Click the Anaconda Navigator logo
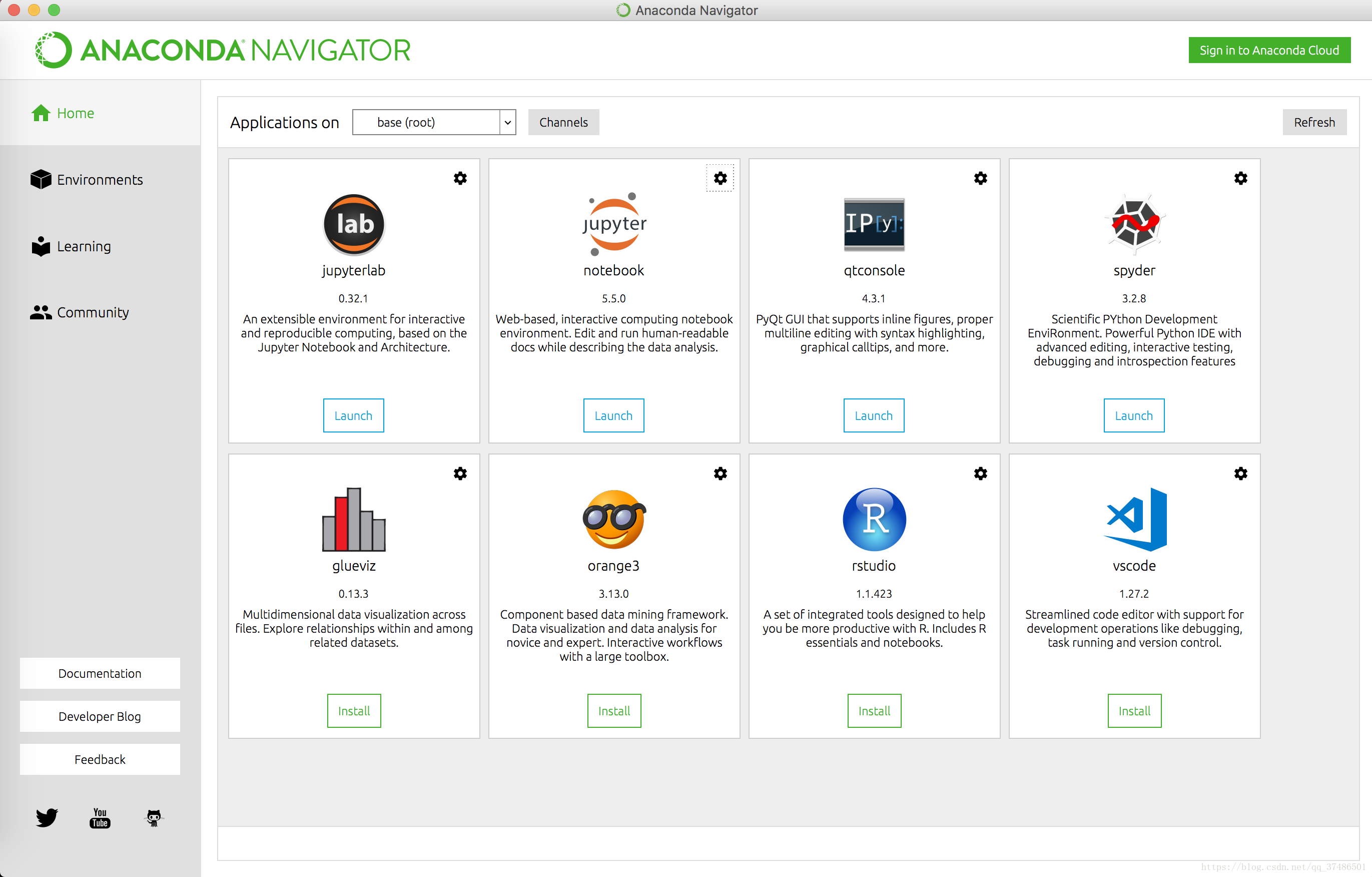The image size is (1372, 877). [x=223, y=50]
